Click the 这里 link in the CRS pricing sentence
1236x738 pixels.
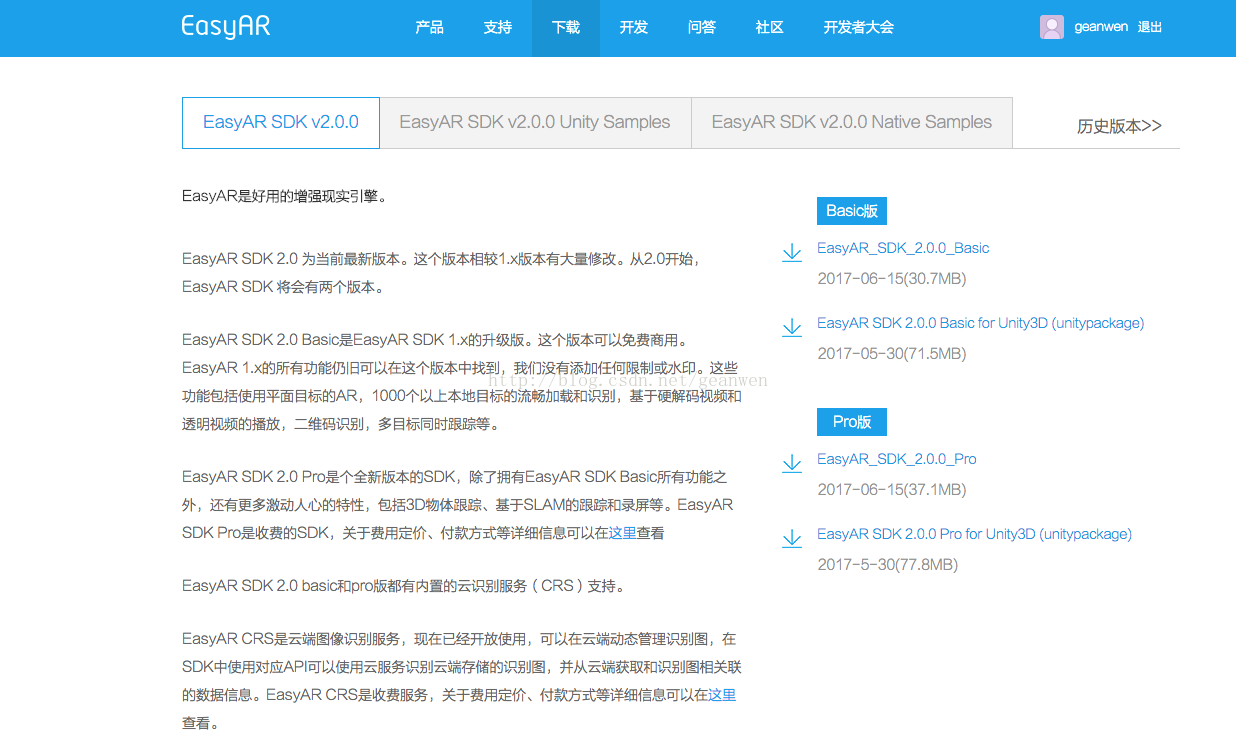[722, 694]
